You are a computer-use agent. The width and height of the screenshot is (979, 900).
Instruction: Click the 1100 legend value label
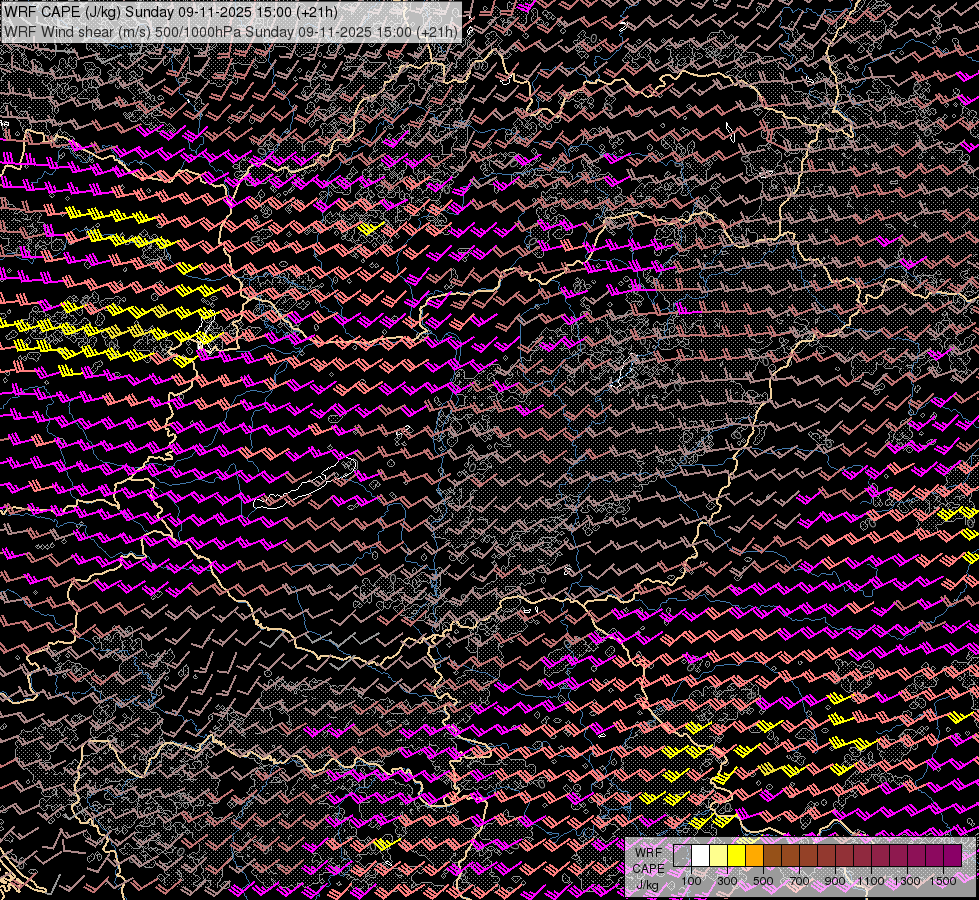pos(870,881)
